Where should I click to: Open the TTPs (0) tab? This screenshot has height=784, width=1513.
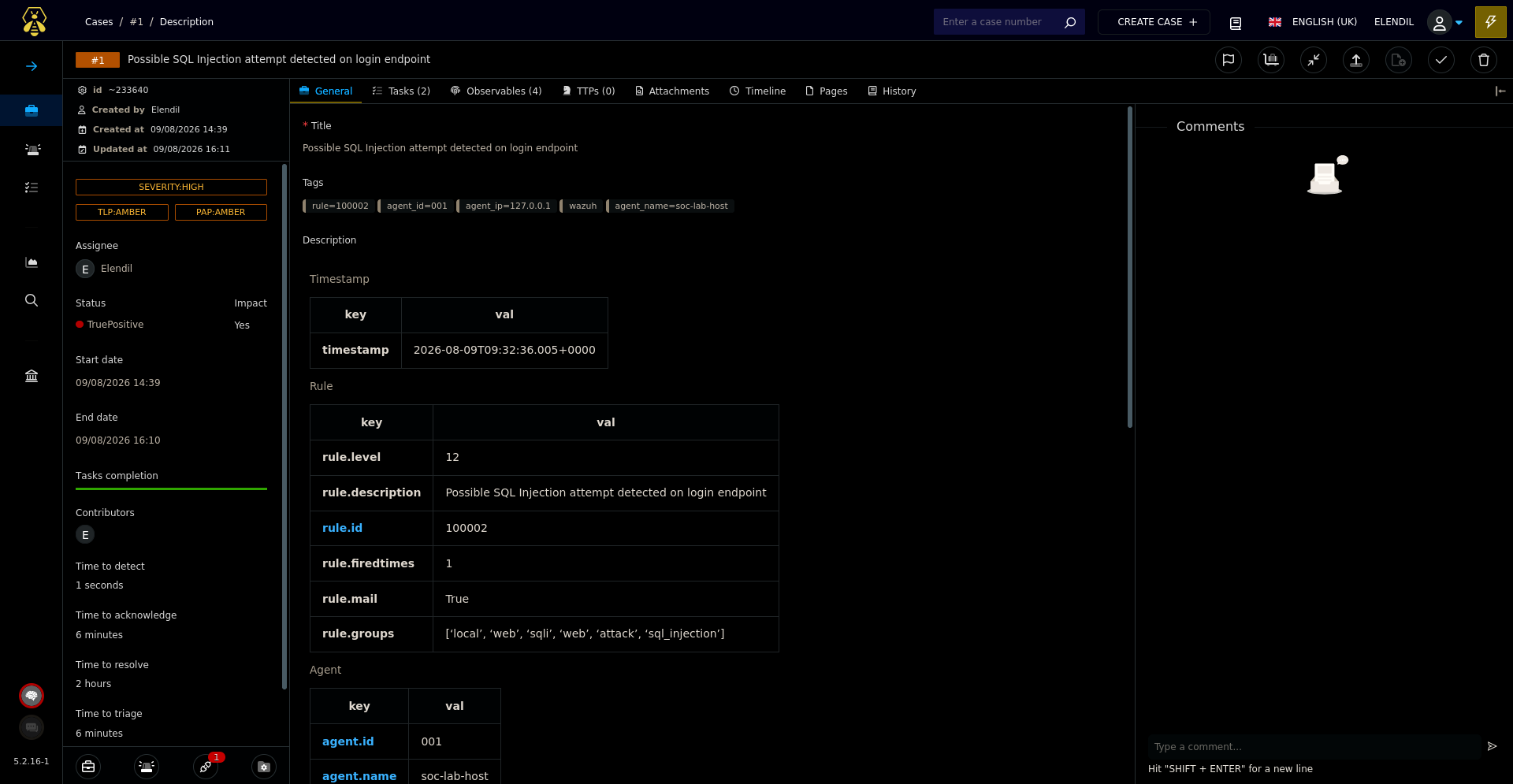[x=589, y=91]
